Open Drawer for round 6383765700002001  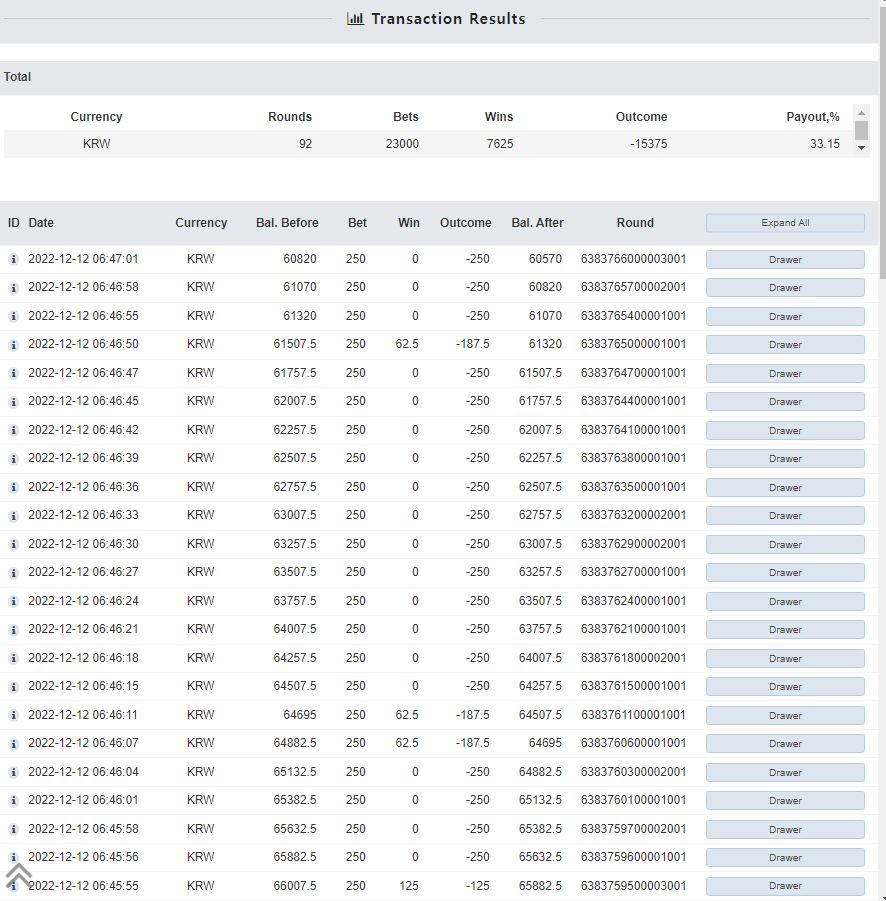(785, 288)
